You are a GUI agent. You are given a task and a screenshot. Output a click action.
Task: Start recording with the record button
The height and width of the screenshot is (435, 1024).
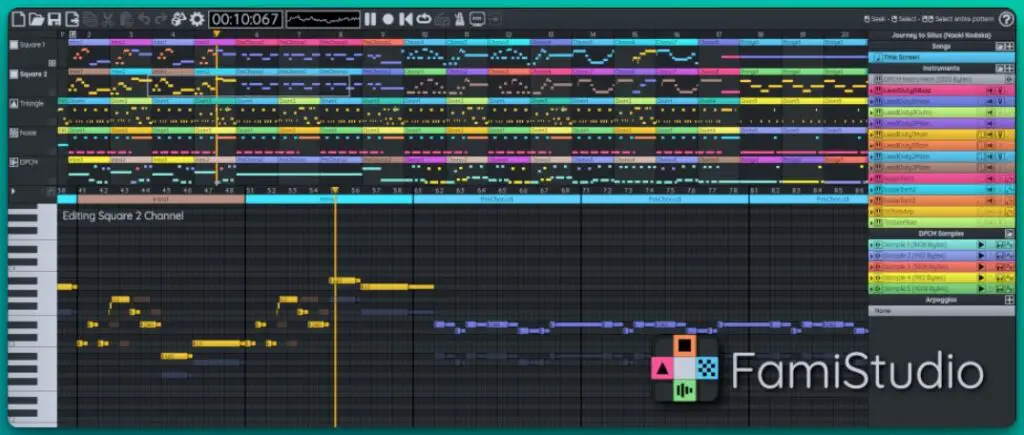tap(388, 19)
